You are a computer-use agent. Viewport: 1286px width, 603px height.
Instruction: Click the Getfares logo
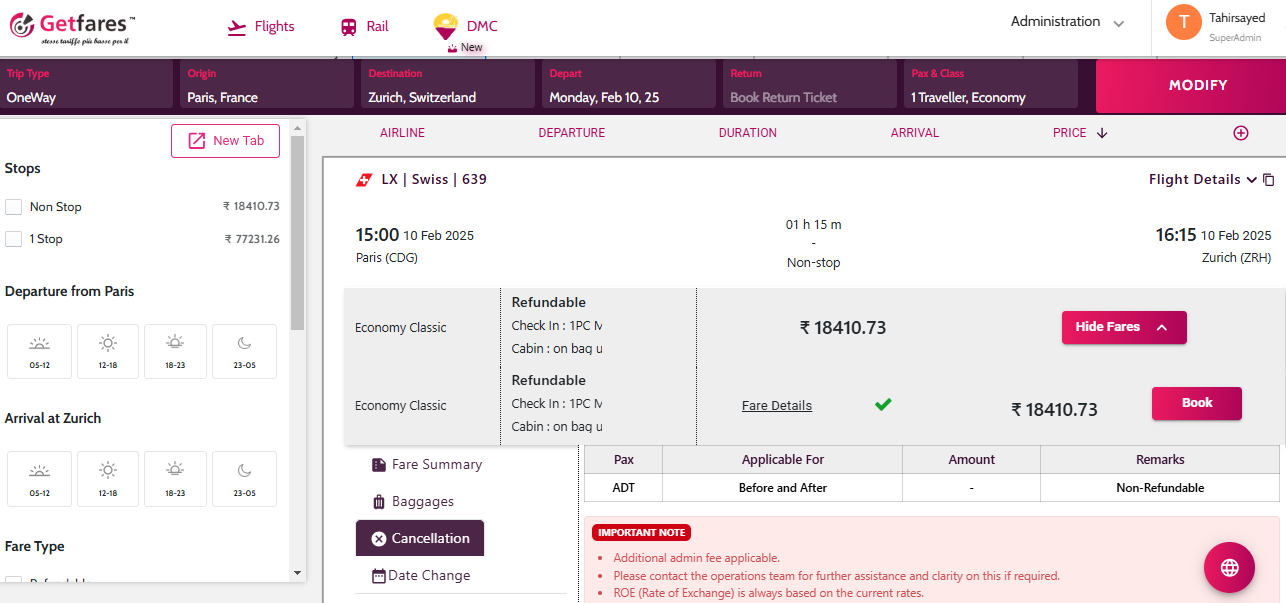(x=72, y=28)
